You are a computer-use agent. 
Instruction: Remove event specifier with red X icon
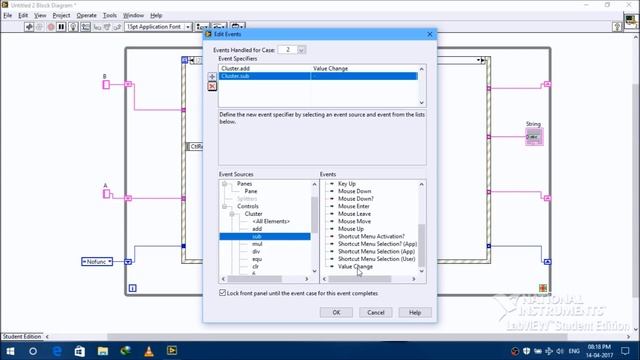click(212, 86)
